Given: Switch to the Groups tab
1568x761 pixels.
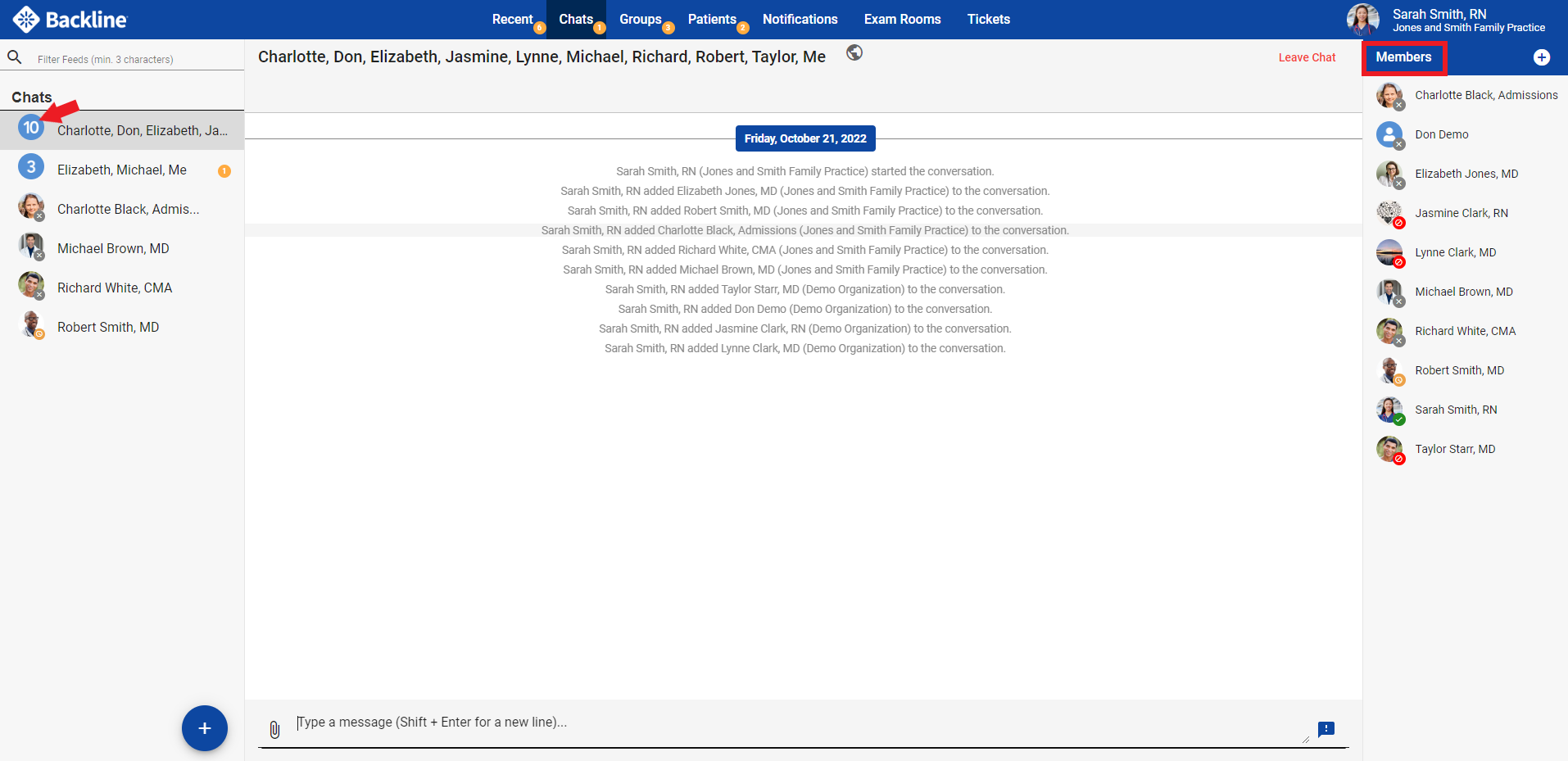Looking at the screenshot, I should pos(640,20).
